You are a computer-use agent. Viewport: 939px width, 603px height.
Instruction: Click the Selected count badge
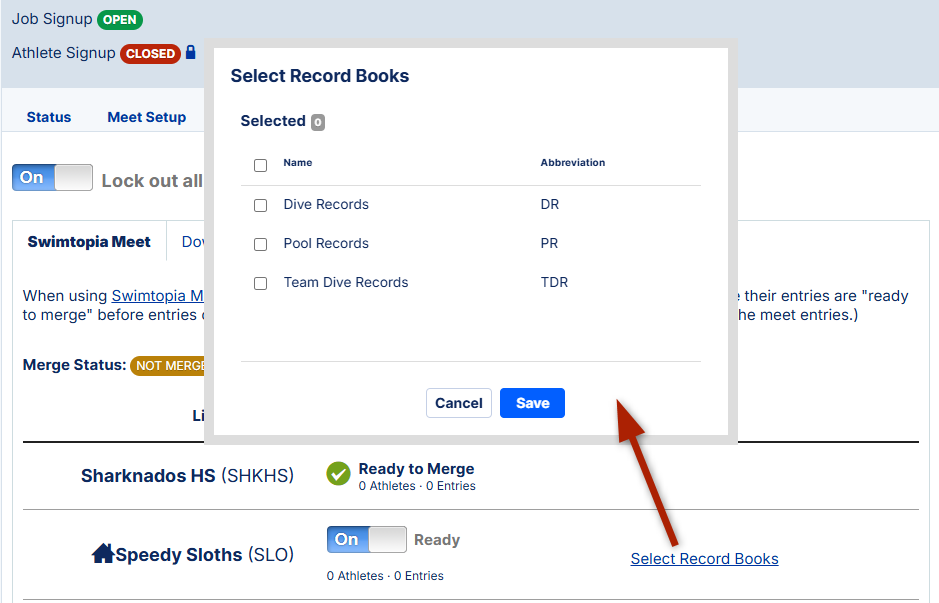click(x=318, y=122)
